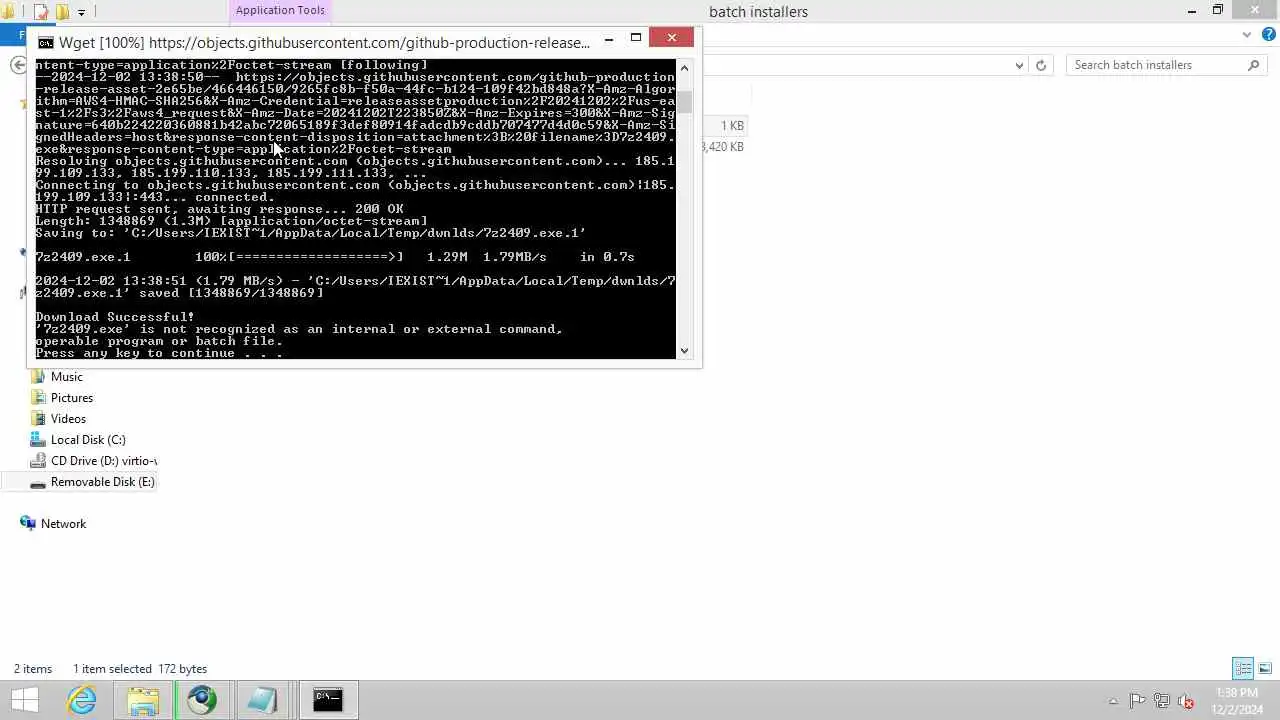The image size is (1280, 720).
Task: Open CD Drive (D:) virtio in navigation pane
Action: point(104,461)
